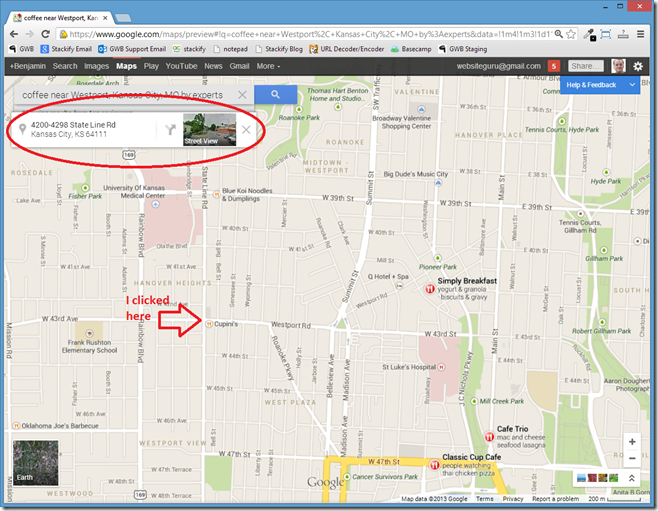Click Cafe Trio restaurant marker

489,437
